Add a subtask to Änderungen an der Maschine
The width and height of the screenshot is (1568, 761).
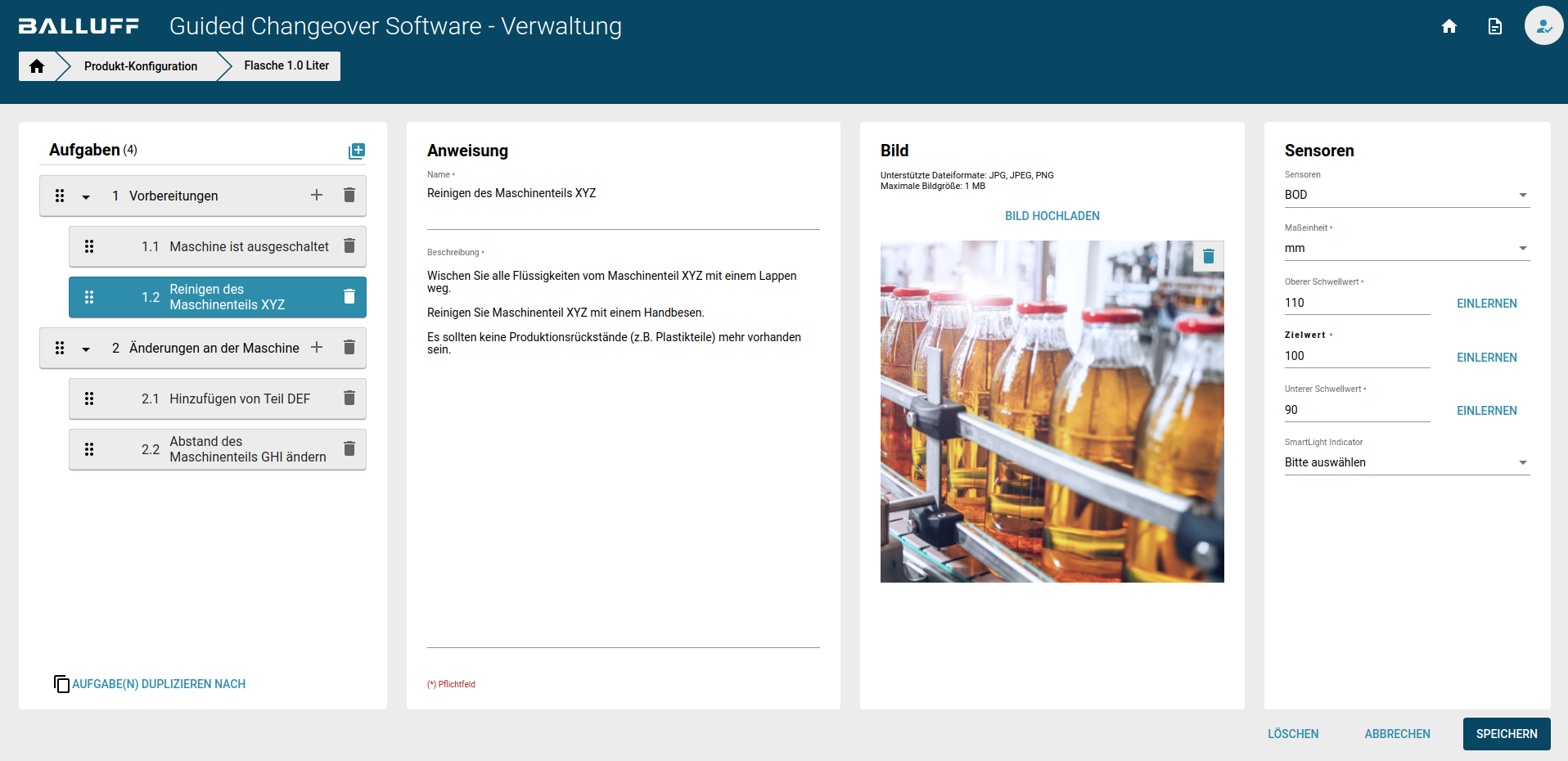pos(317,348)
